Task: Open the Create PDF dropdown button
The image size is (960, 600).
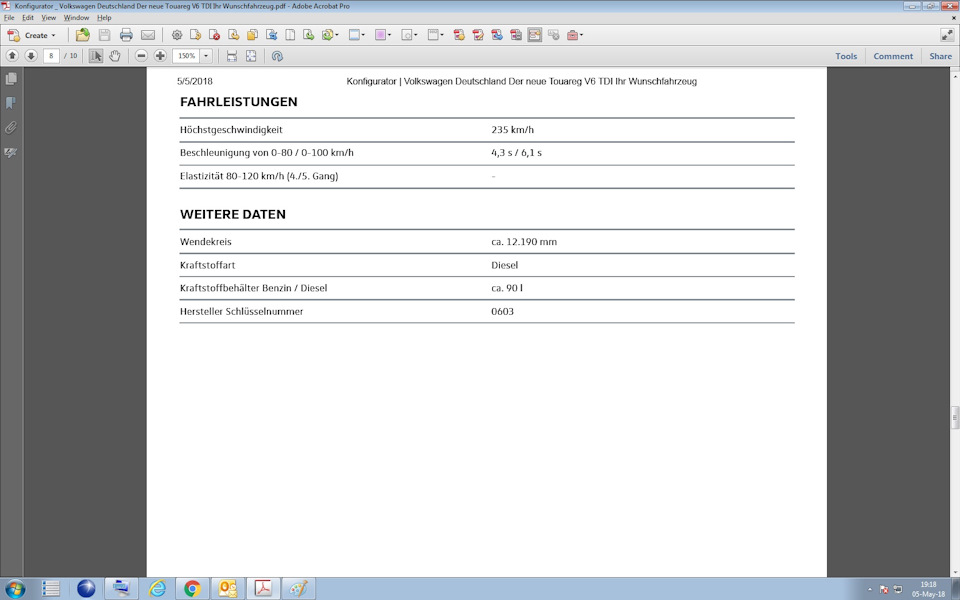Action: (x=31, y=35)
